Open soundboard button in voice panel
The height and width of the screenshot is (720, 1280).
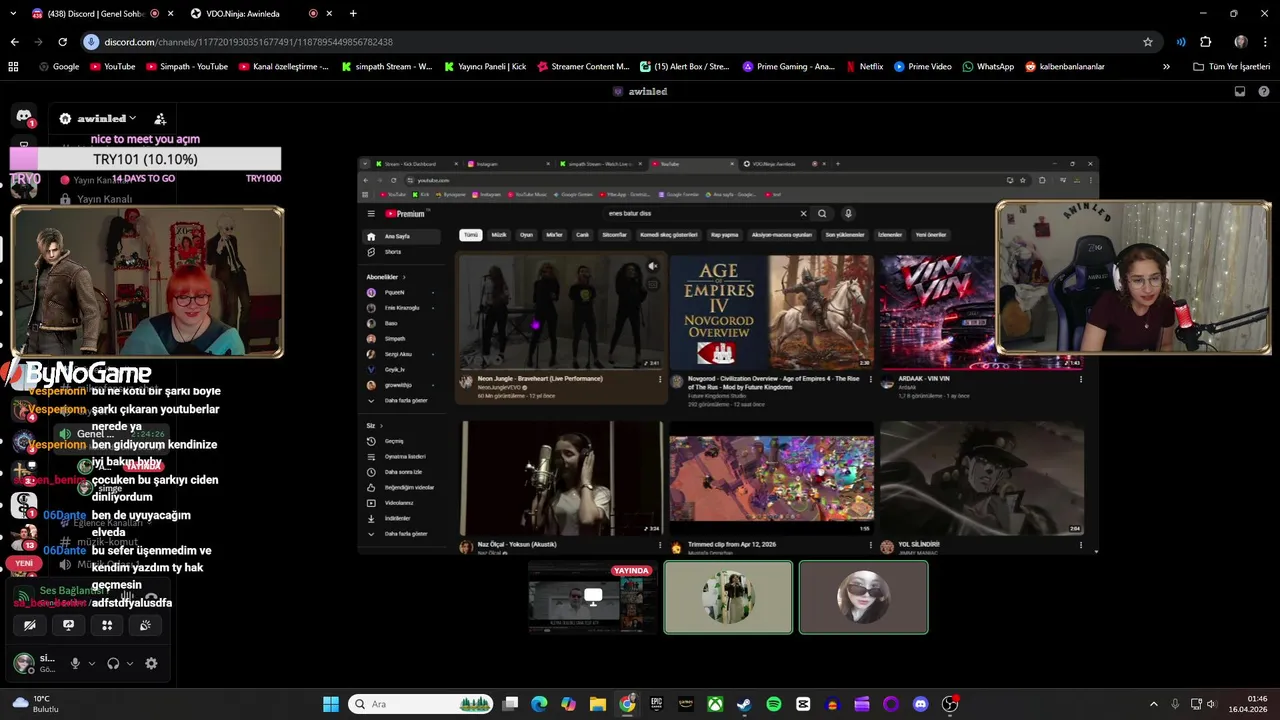[x=145, y=625]
